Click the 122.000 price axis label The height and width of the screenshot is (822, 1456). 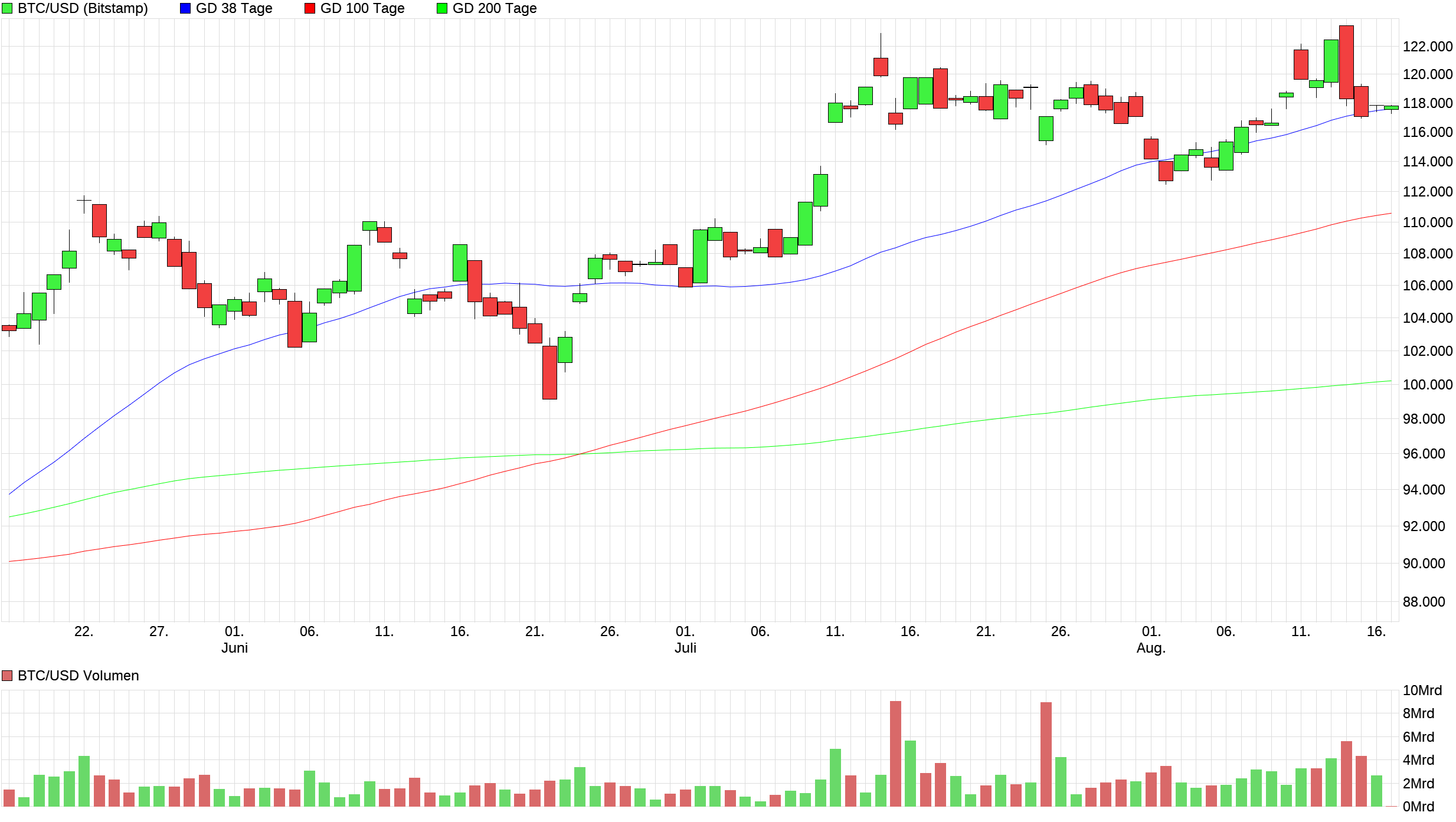1427,47
